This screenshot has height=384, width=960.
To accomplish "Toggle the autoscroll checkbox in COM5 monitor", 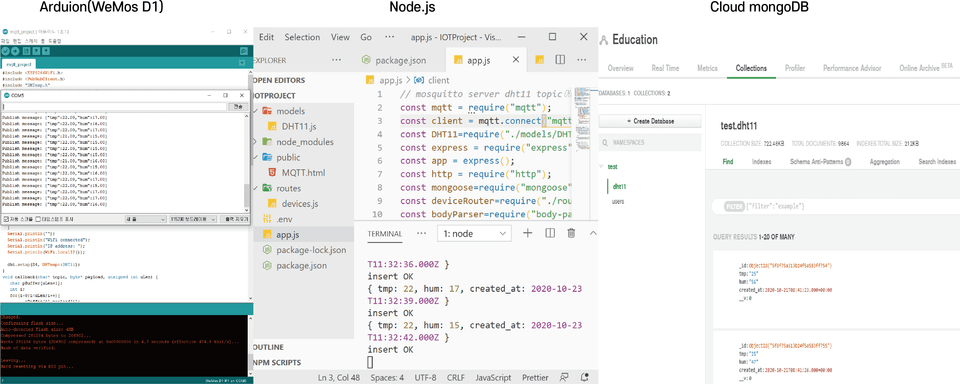I will pos(6,219).
